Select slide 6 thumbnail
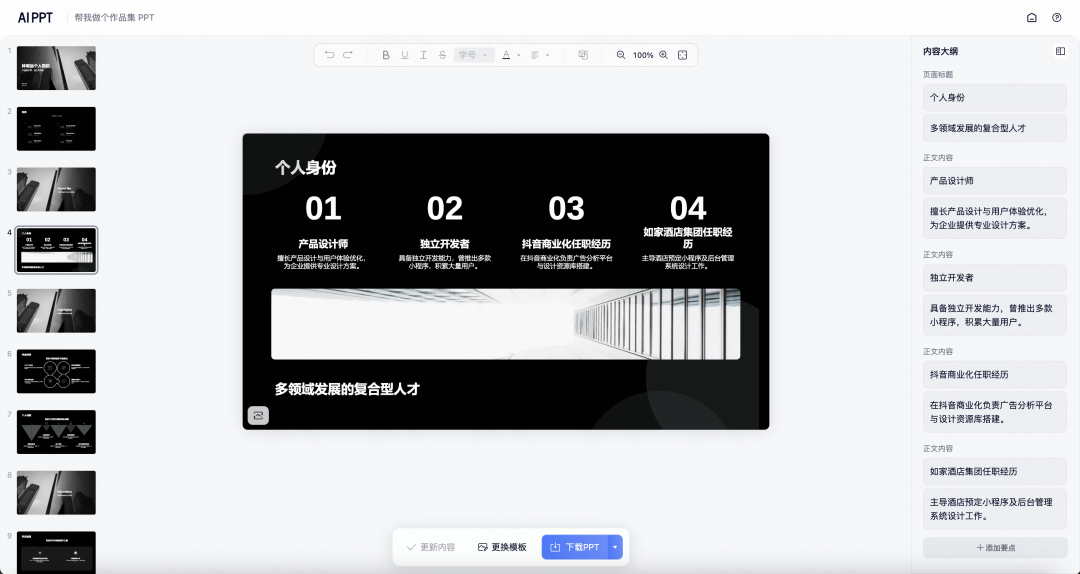 56,371
